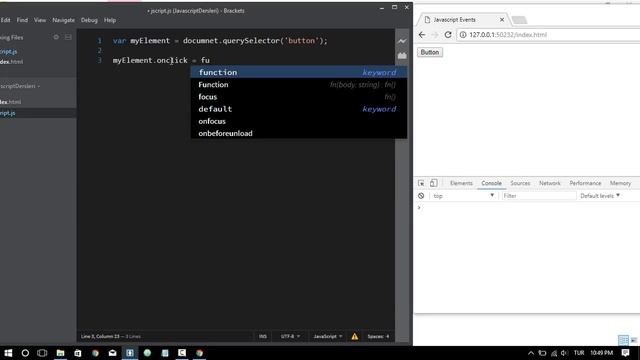The width and height of the screenshot is (640, 360).
Task: Select index.html under Working Files
Action: (11, 62)
